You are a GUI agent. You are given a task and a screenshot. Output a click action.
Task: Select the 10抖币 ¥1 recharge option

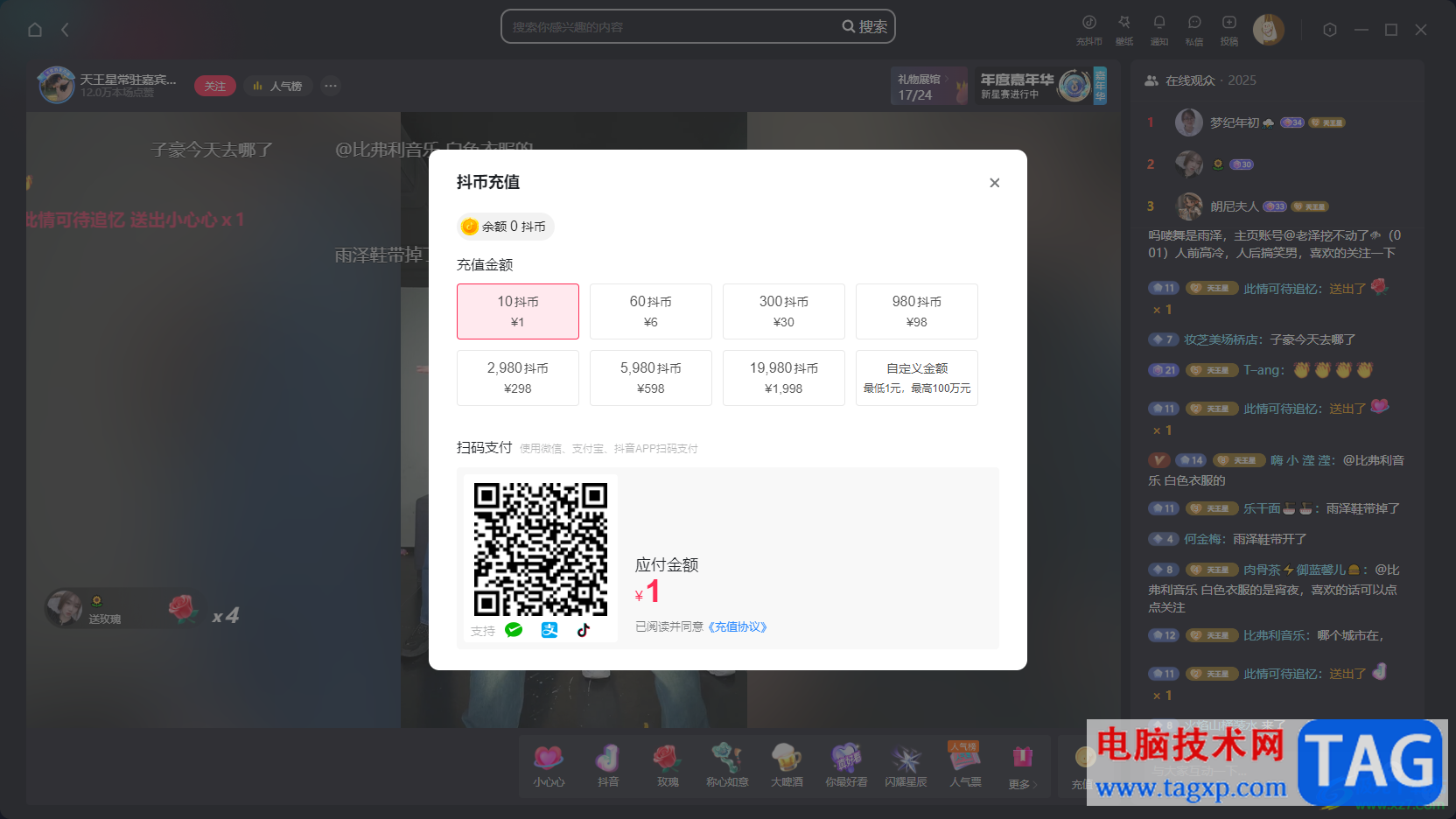pos(518,311)
